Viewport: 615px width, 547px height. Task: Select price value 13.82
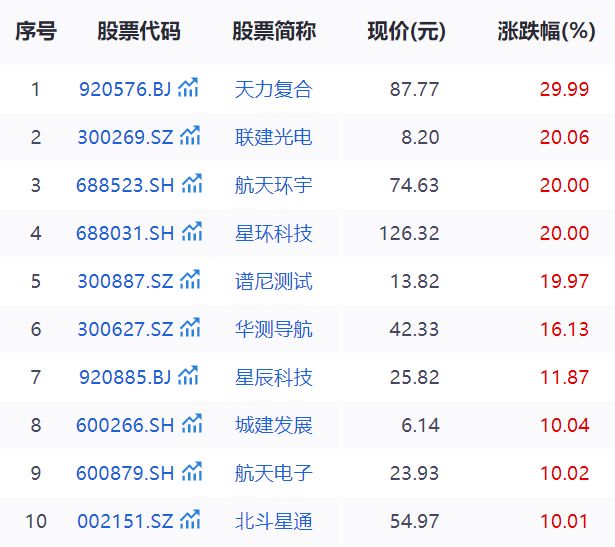[x=415, y=281]
